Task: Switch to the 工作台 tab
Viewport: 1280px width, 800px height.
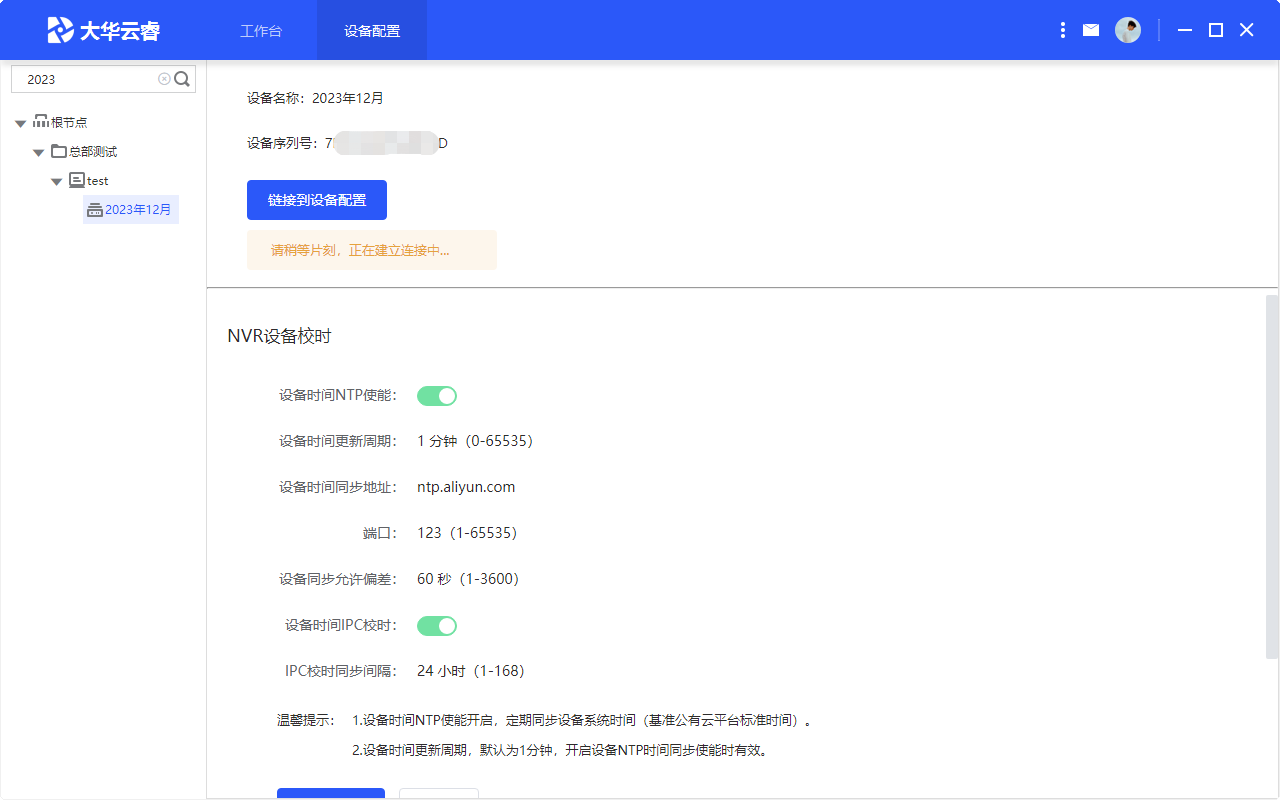Action: tap(261, 31)
